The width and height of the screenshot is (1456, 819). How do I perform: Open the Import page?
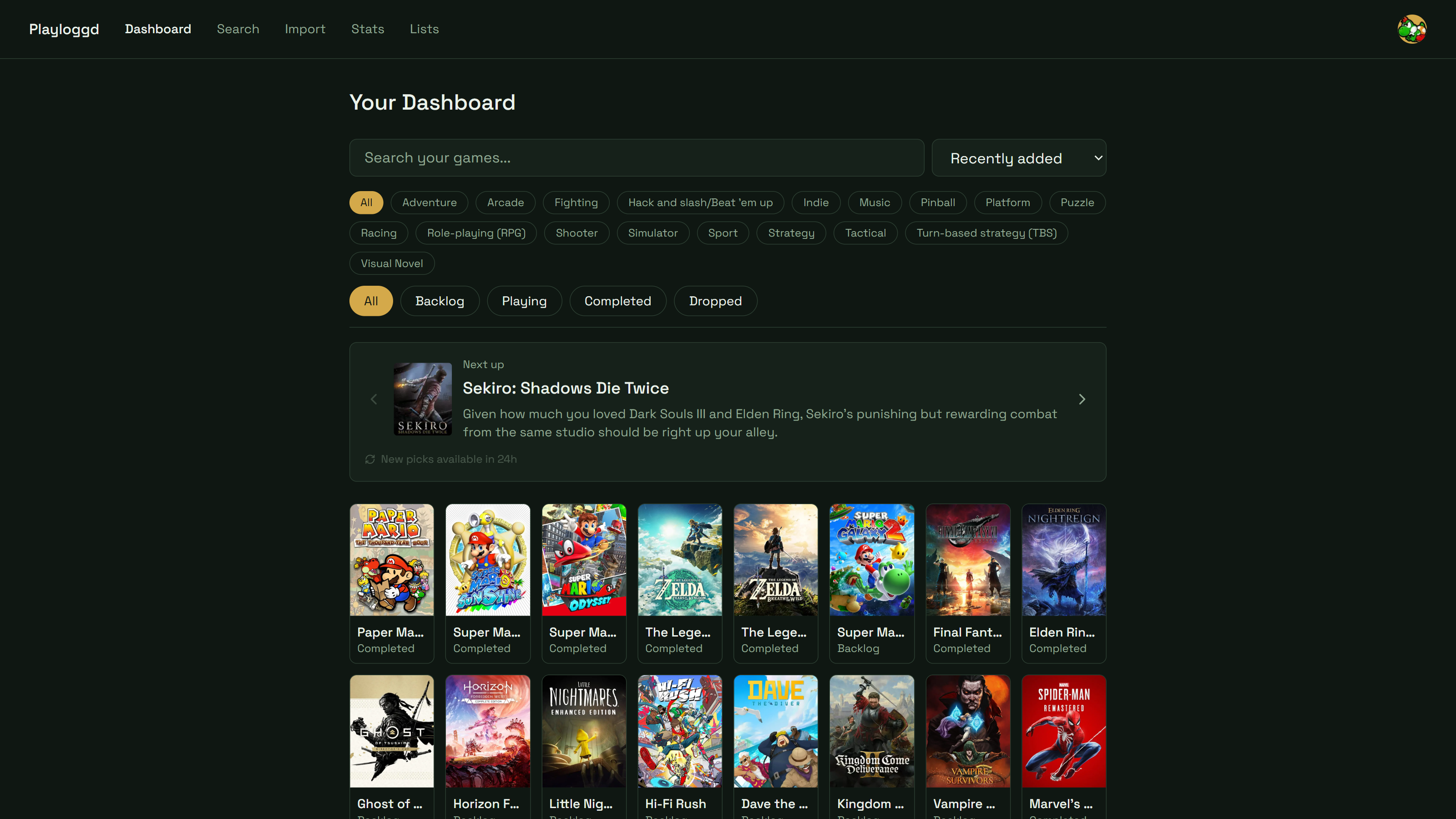point(305,29)
